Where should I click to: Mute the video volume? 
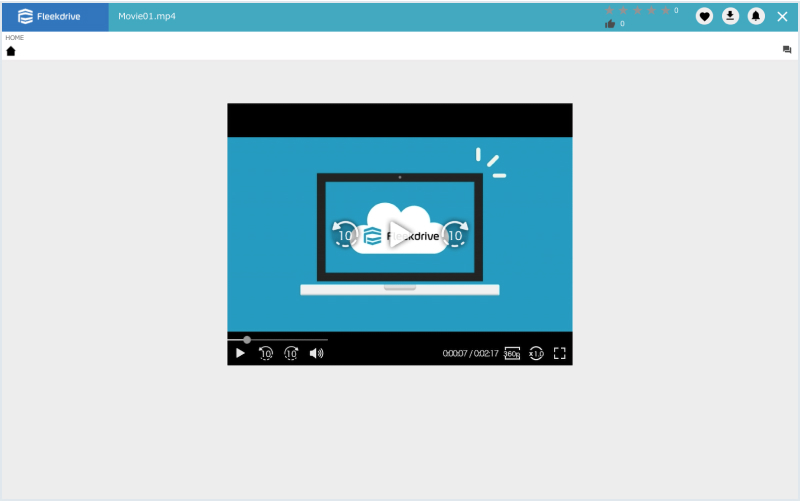click(316, 353)
